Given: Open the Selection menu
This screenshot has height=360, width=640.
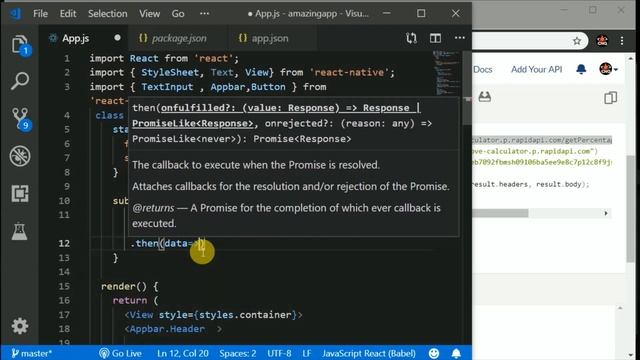Looking at the screenshot, I should (x=107, y=13).
